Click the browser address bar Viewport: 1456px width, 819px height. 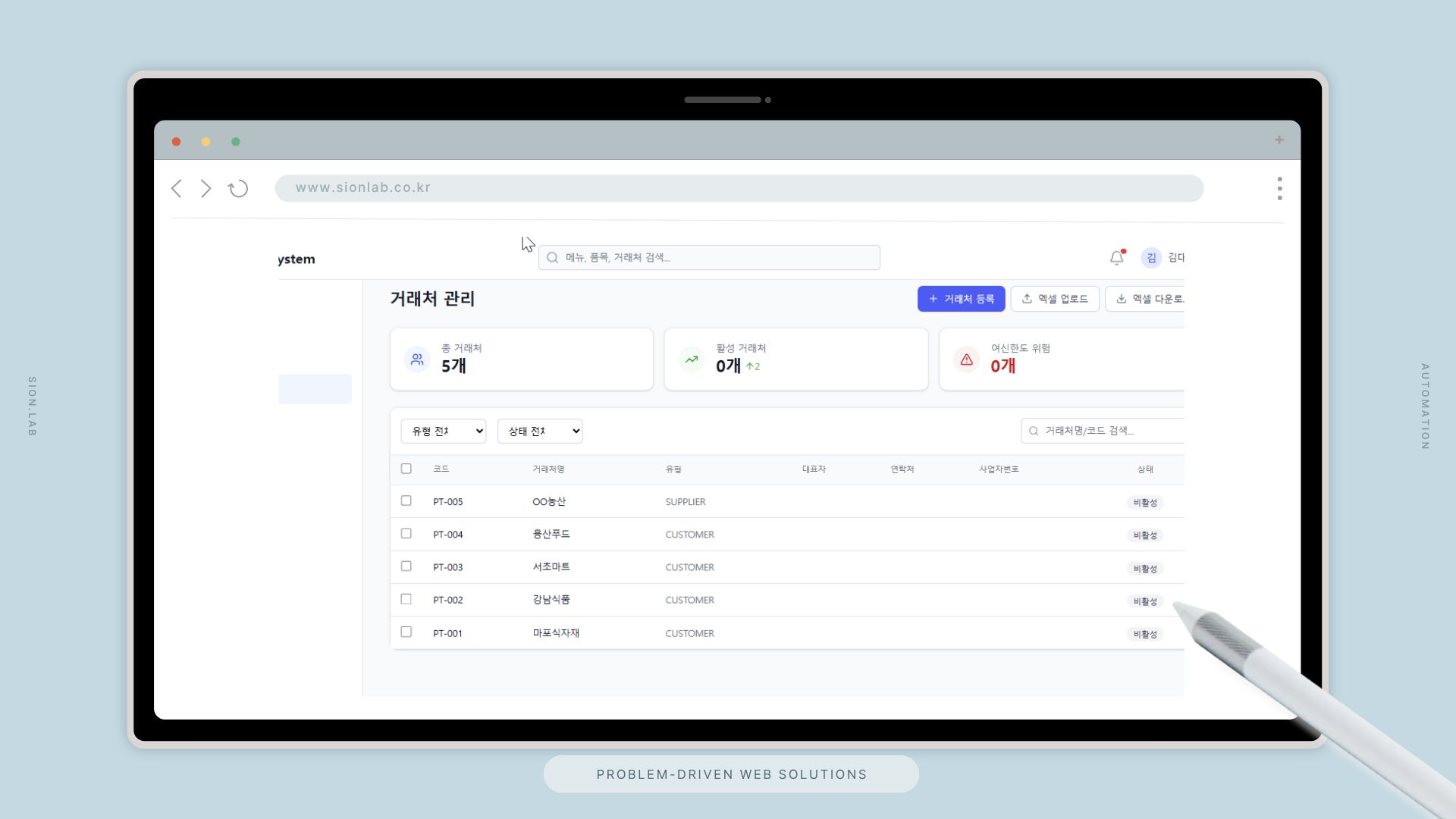click(739, 188)
